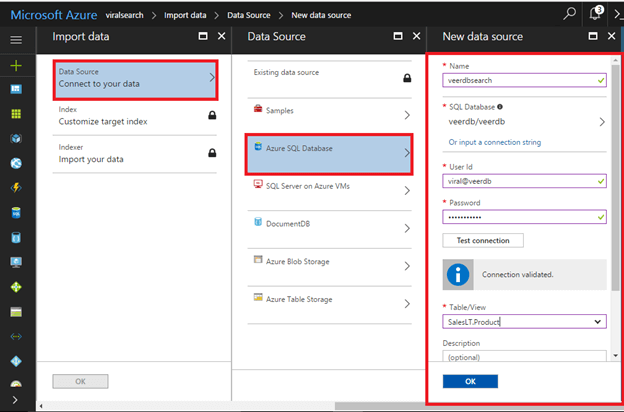Open the All resources grid icon in sidebar
This screenshot has width=624, height=412.
15,113
